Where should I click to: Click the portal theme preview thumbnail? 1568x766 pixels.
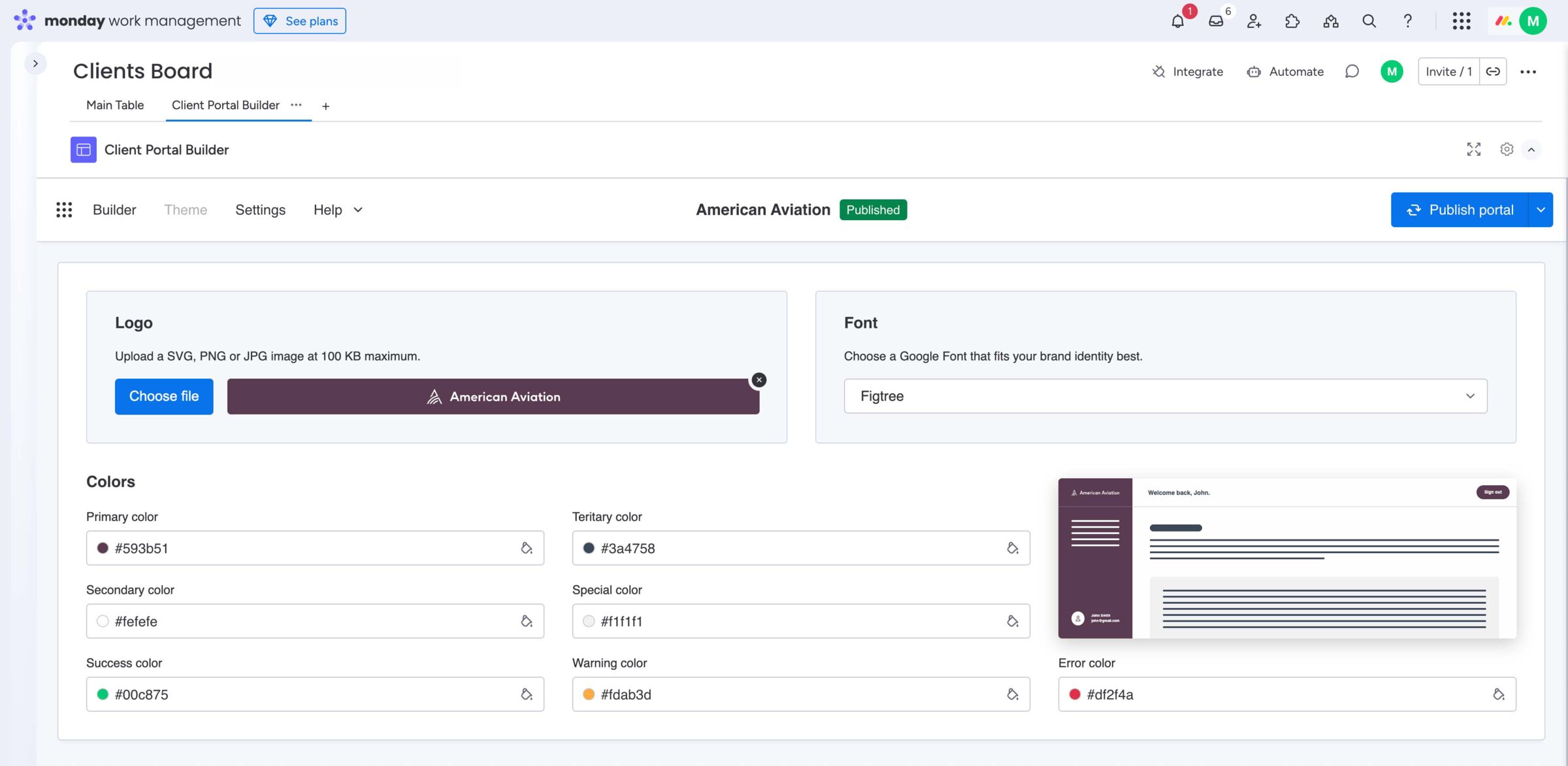click(1287, 558)
